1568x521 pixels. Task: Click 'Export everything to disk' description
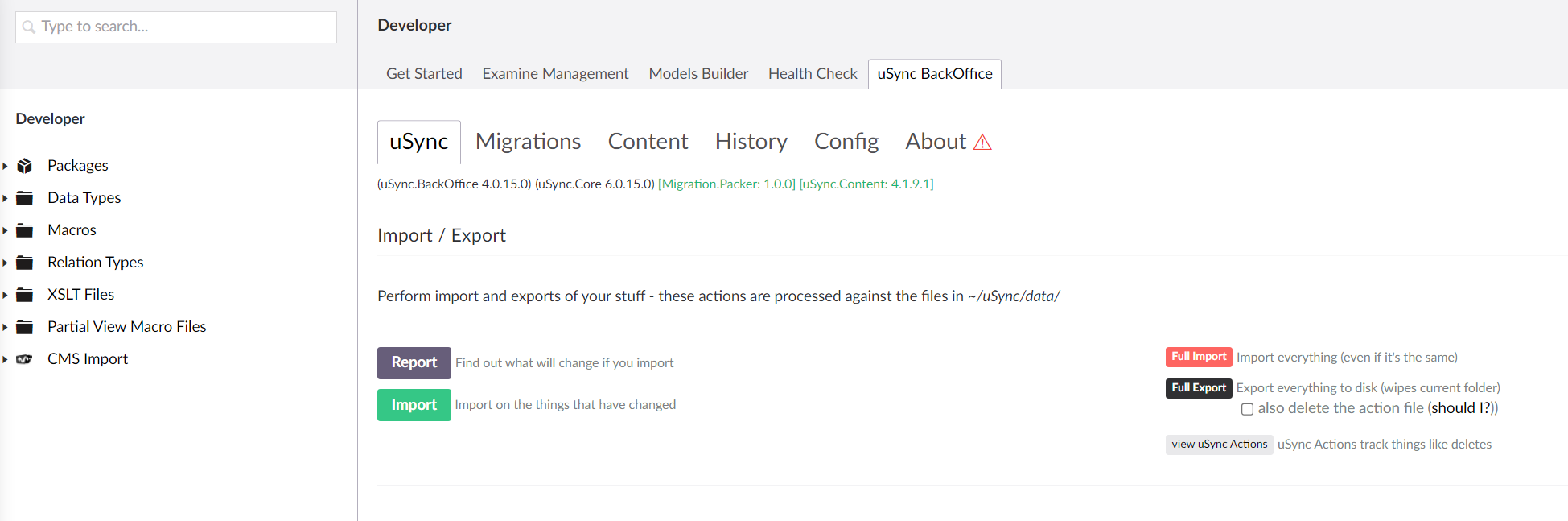[1368, 388]
